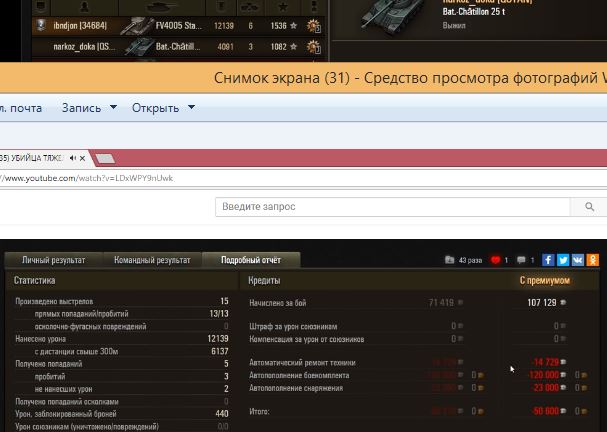Click FV4005 Sta... tank name
607x432 pixels.
178,26
